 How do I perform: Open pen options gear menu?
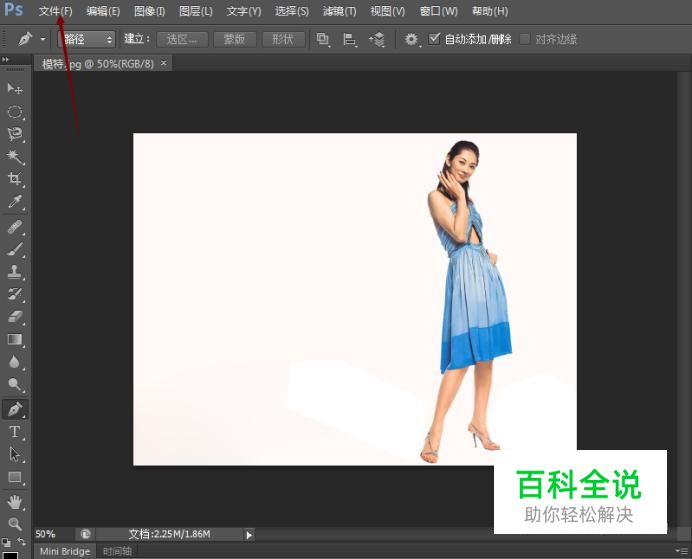click(x=411, y=40)
